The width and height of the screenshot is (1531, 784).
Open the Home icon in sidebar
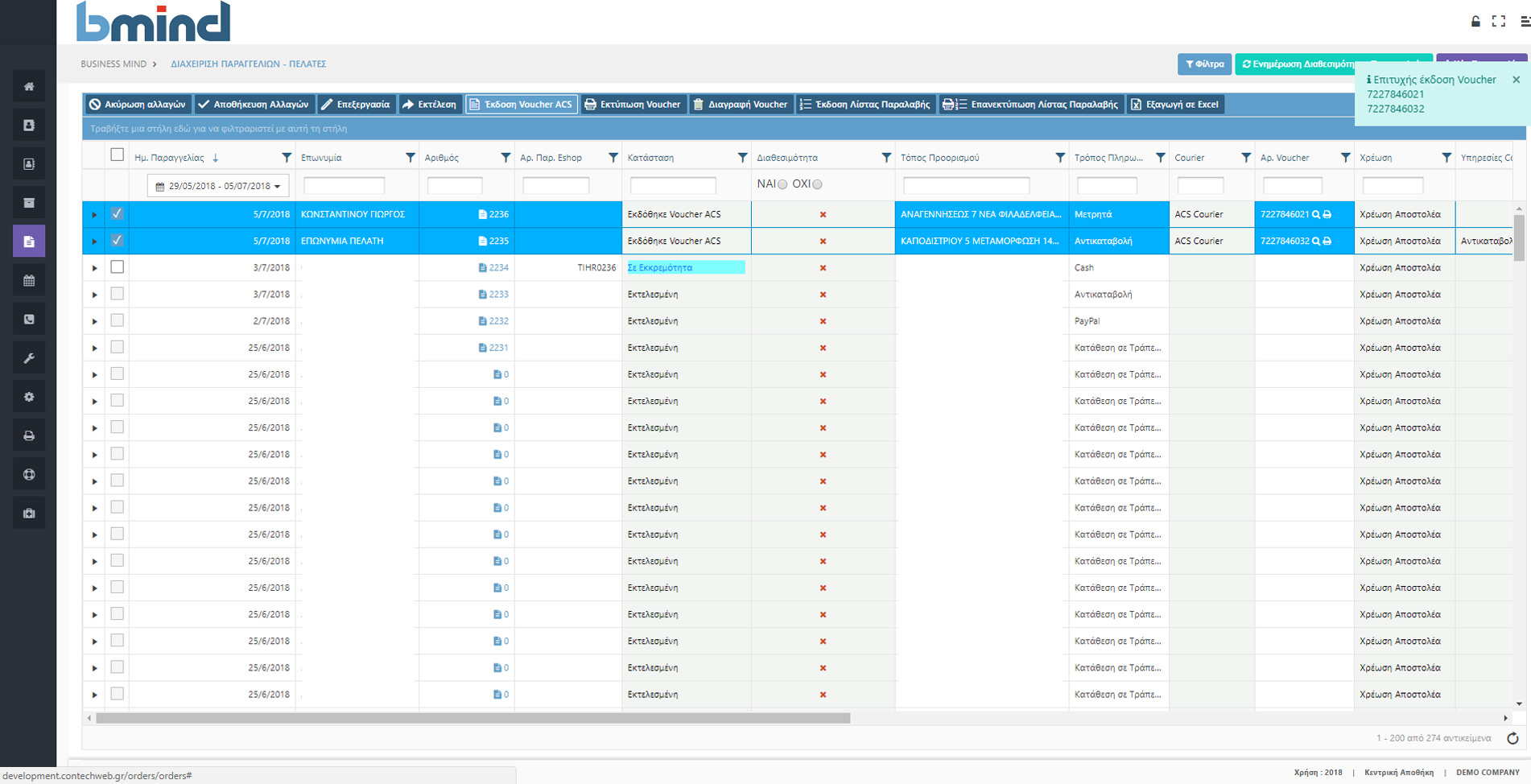tap(29, 86)
